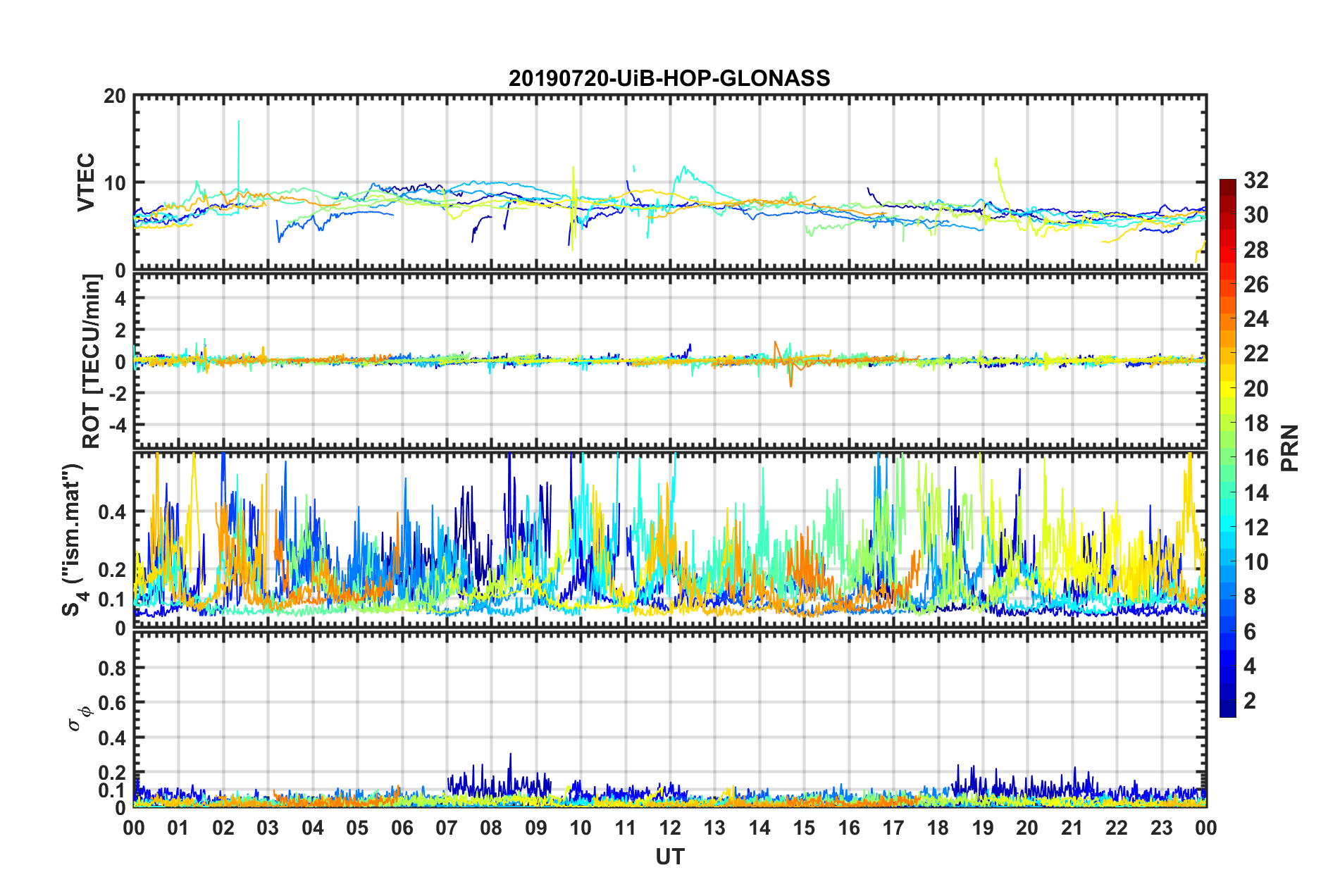This screenshot has height=896, width=1340.
Task: Click colorbar tick label 8
Action: pos(1250,597)
